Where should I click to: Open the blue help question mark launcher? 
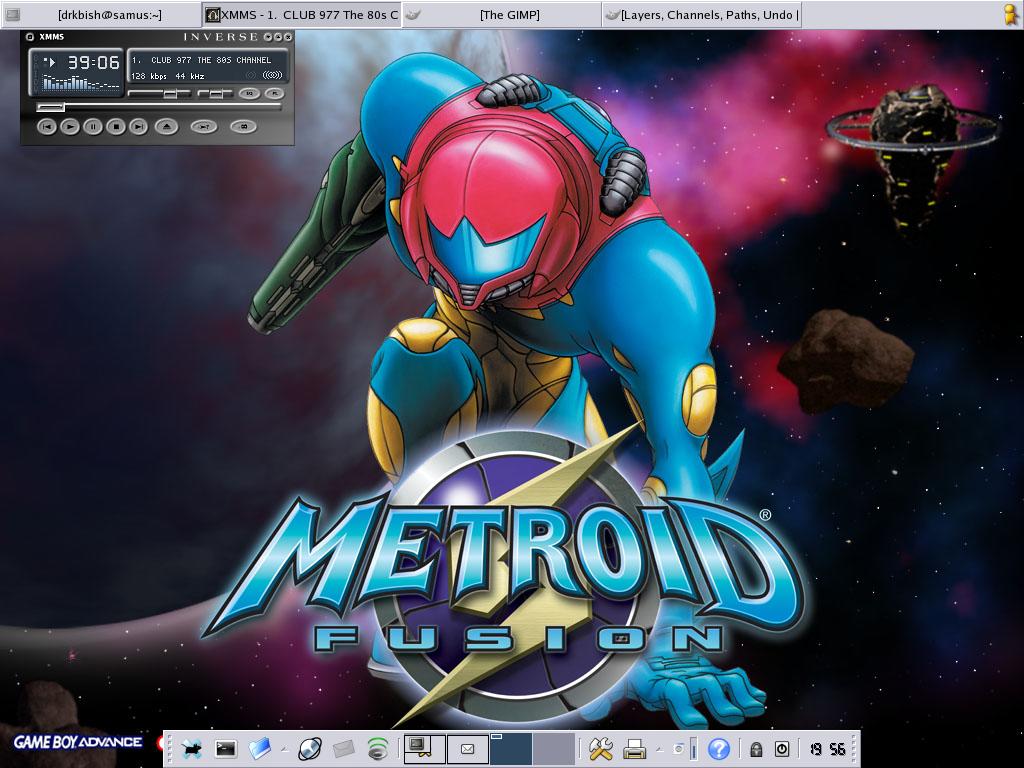(x=718, y=748)
